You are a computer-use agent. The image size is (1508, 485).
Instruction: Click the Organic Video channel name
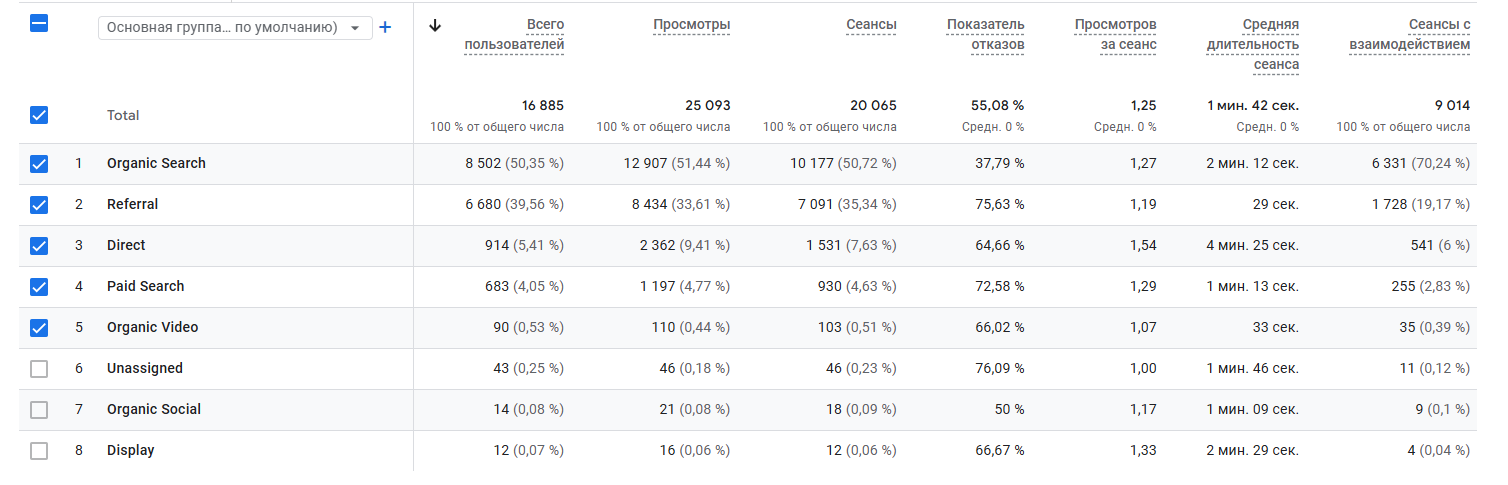point(152,327)
